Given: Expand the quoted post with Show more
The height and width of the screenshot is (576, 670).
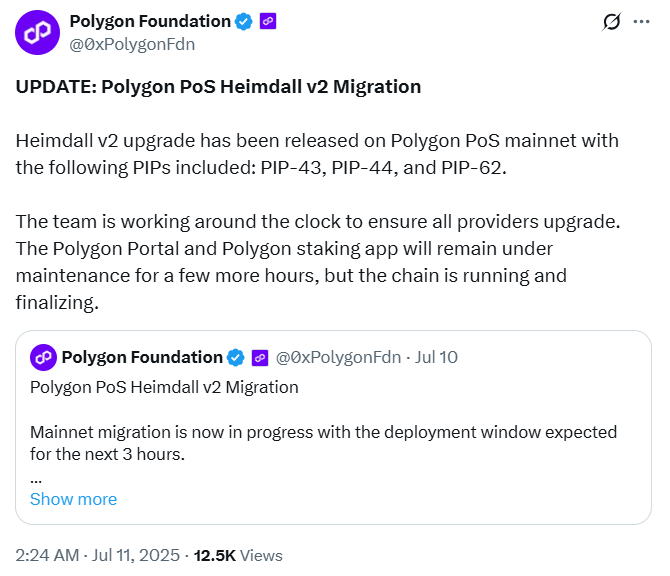Looking at the screenshot, I should pos(73,499).
